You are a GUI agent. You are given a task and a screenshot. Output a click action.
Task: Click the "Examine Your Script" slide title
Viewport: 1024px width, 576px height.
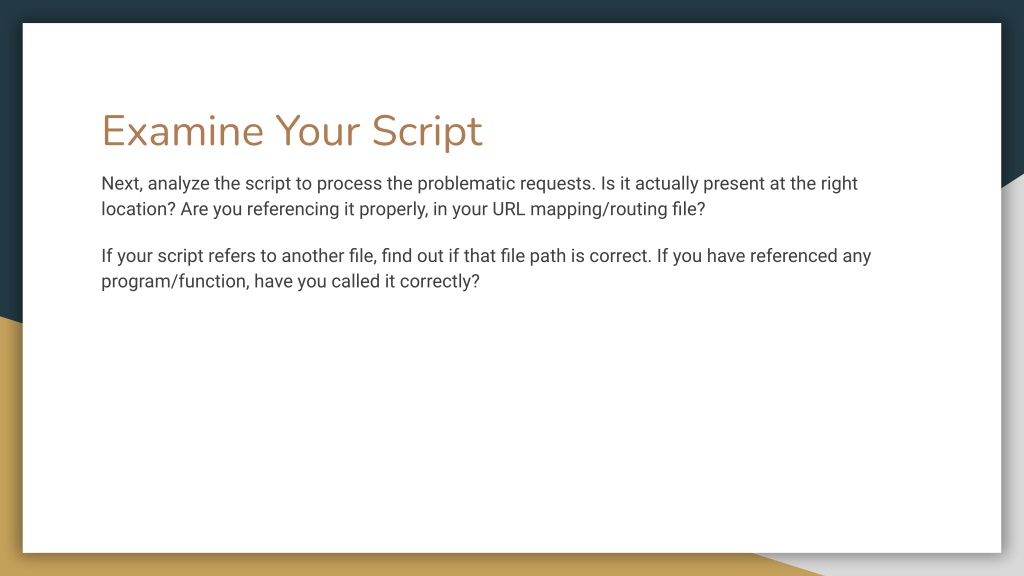click(x=292, y=131)
